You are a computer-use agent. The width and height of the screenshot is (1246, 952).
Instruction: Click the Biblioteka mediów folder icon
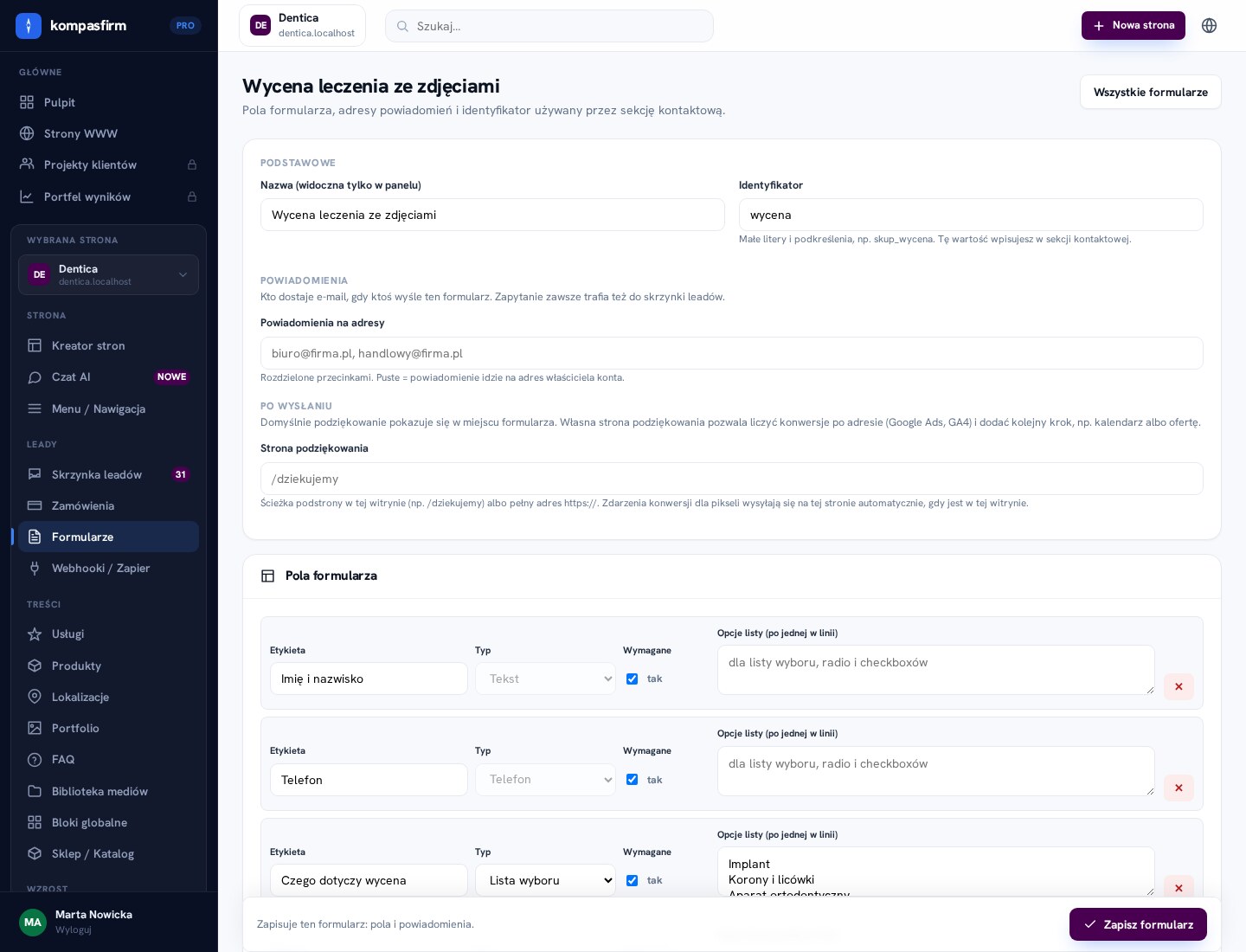coord(35,791)
